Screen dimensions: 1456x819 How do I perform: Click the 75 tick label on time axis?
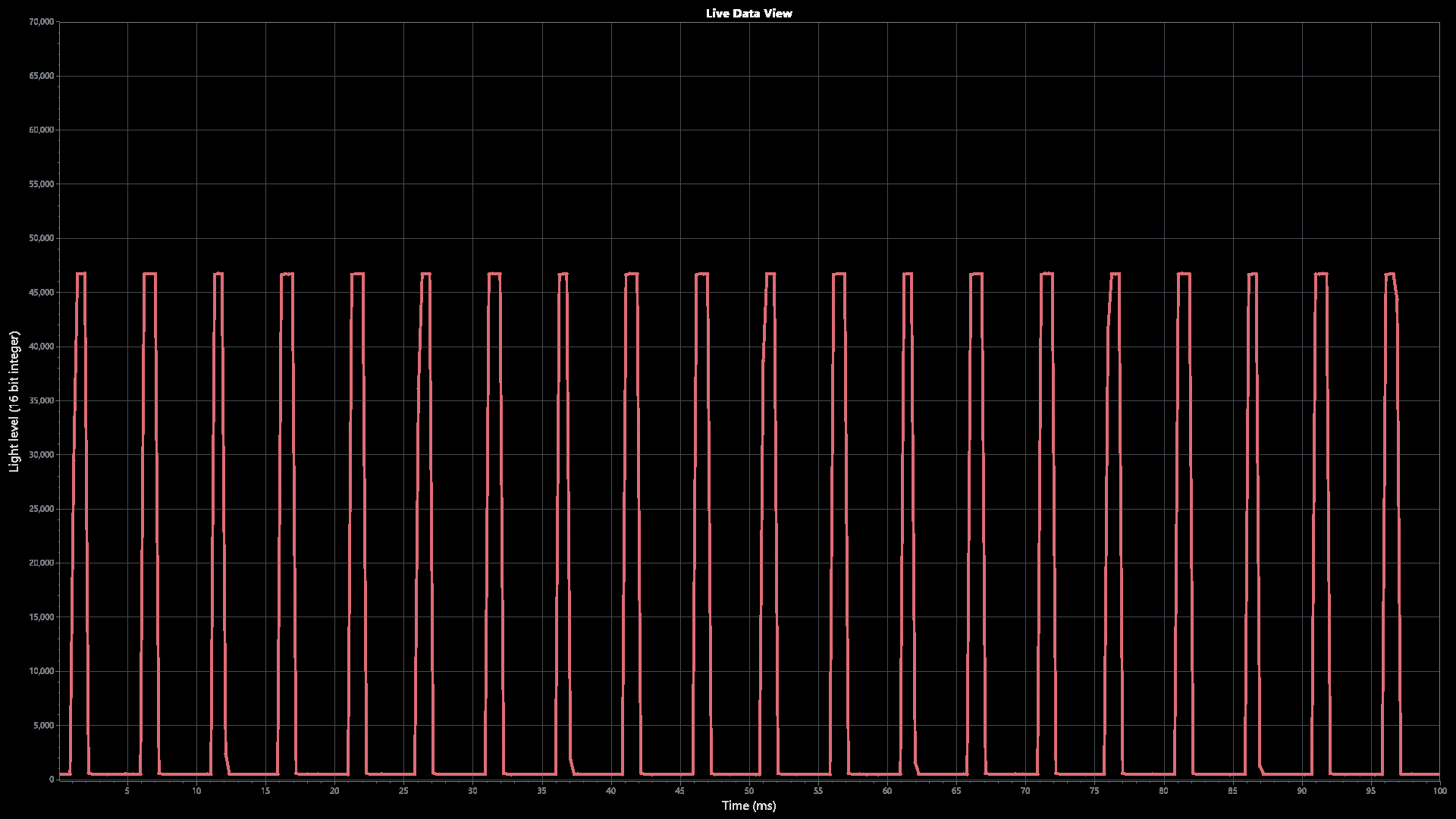tap(1094, 791)
